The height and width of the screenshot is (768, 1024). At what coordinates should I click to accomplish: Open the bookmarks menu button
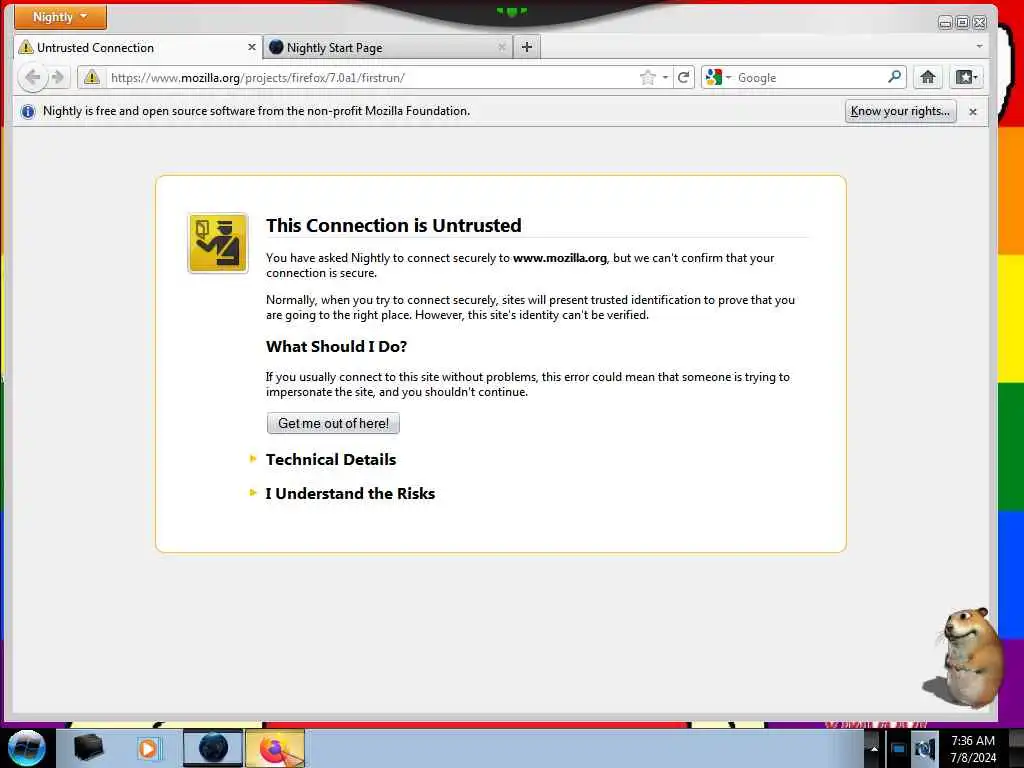click(x=966, y=78)
